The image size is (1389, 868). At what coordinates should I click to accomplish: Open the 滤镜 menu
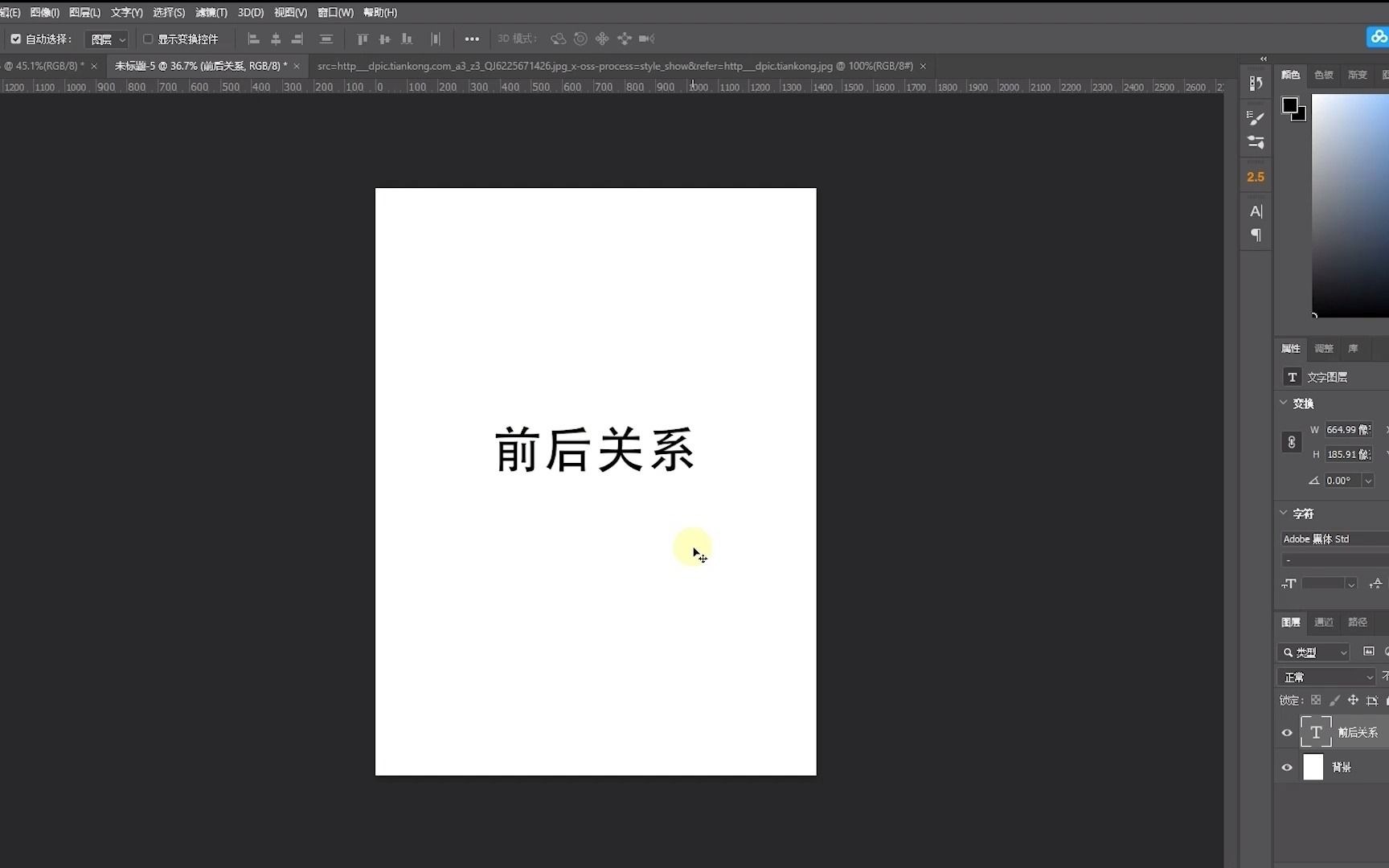[211, 12]
